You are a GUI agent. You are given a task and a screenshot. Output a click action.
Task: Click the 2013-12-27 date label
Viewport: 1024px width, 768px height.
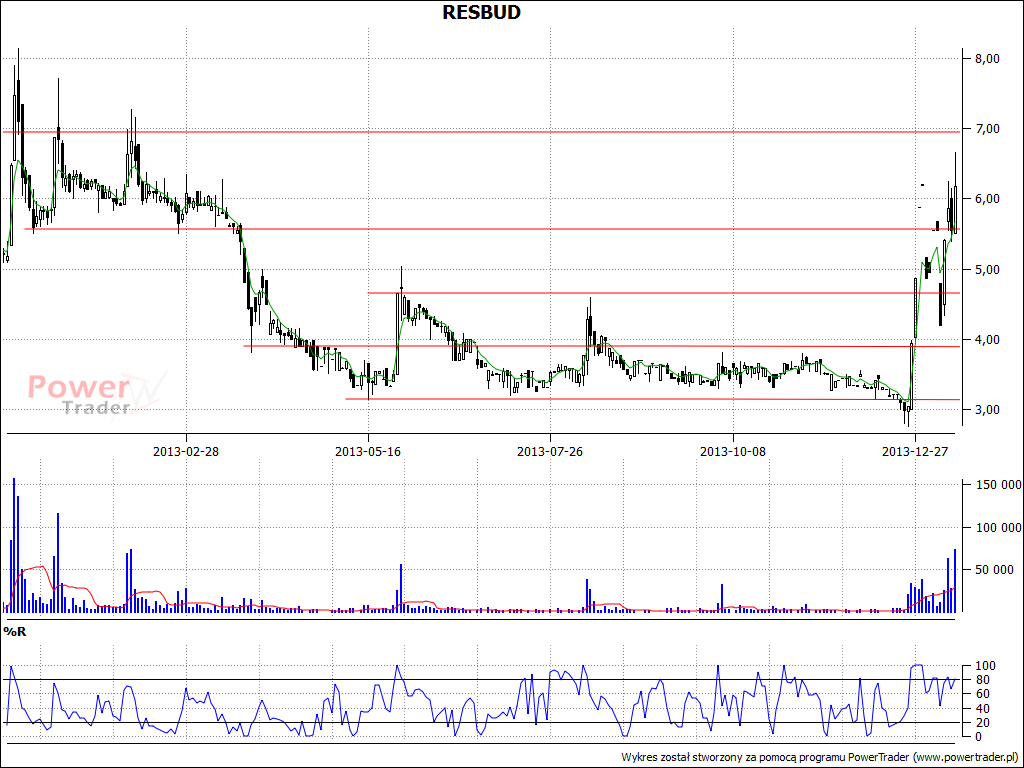[x=915, y=452]
